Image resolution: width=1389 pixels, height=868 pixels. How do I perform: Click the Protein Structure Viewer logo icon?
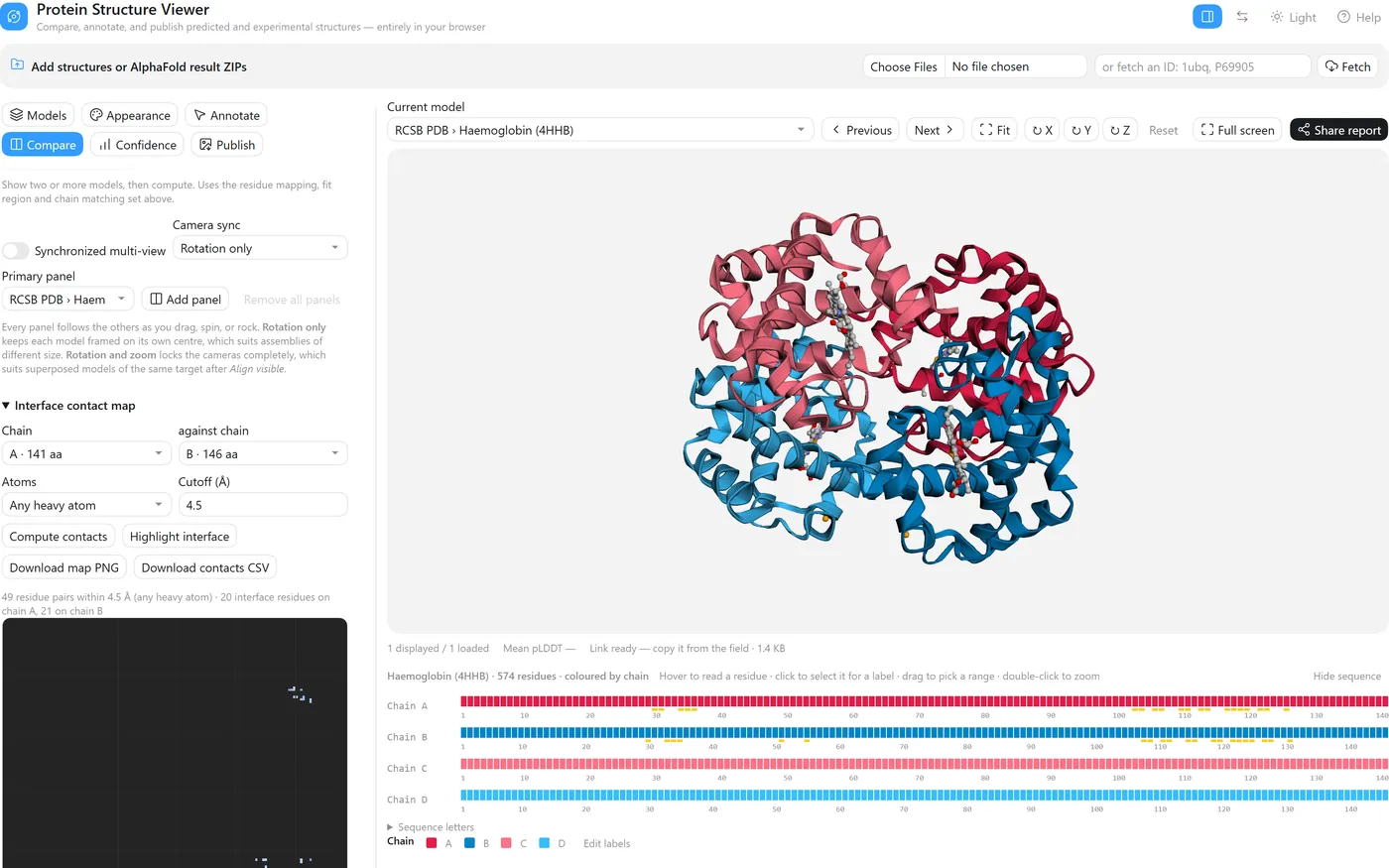(x=15, y=17)
